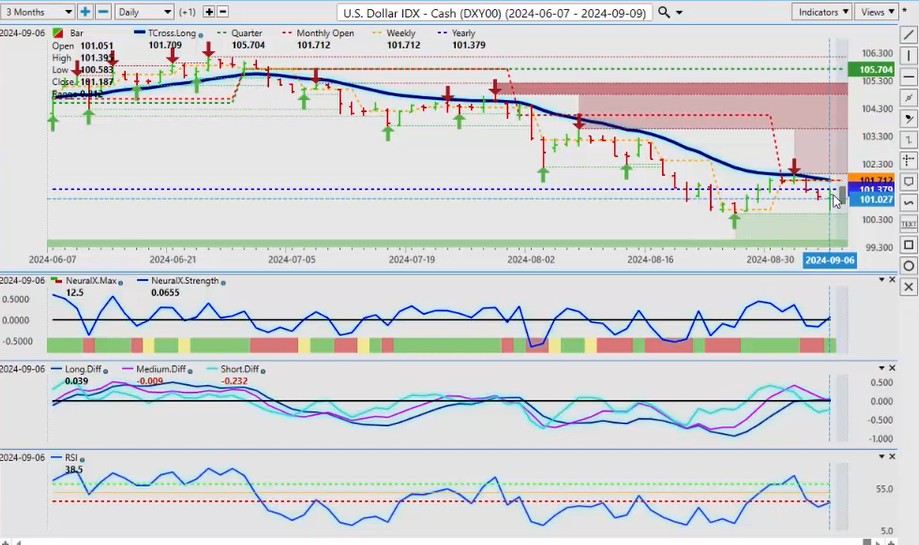Open the Views menu

tap(877, 12)
